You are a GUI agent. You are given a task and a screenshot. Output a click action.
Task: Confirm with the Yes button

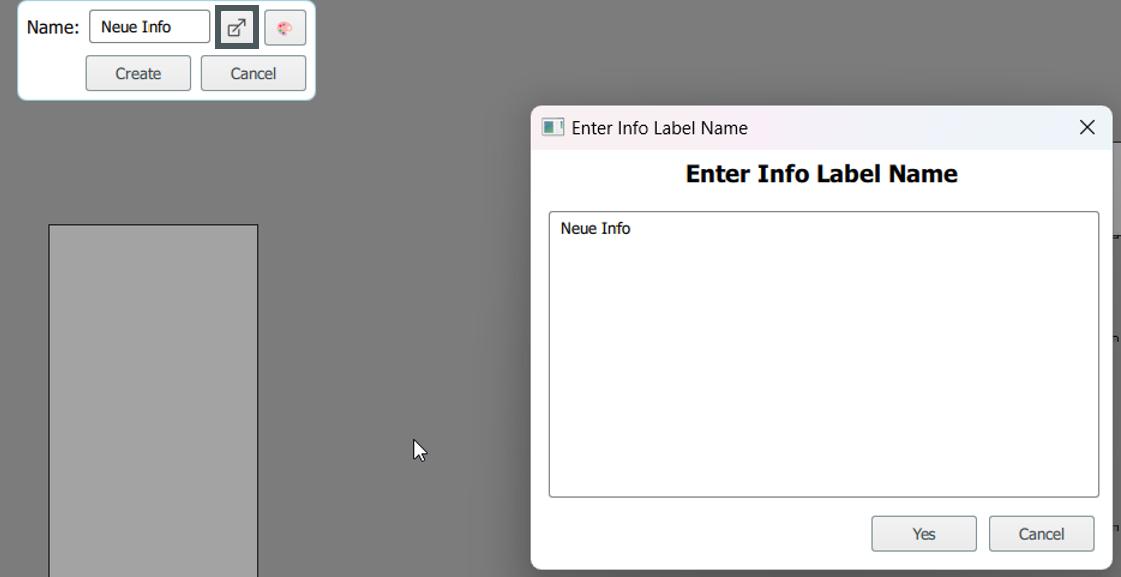click(923, 533)
